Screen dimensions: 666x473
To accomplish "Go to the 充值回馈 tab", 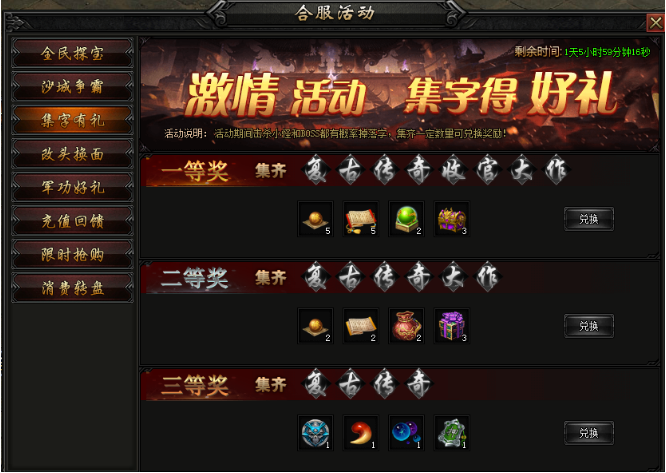I will click(x=72, y=221).
